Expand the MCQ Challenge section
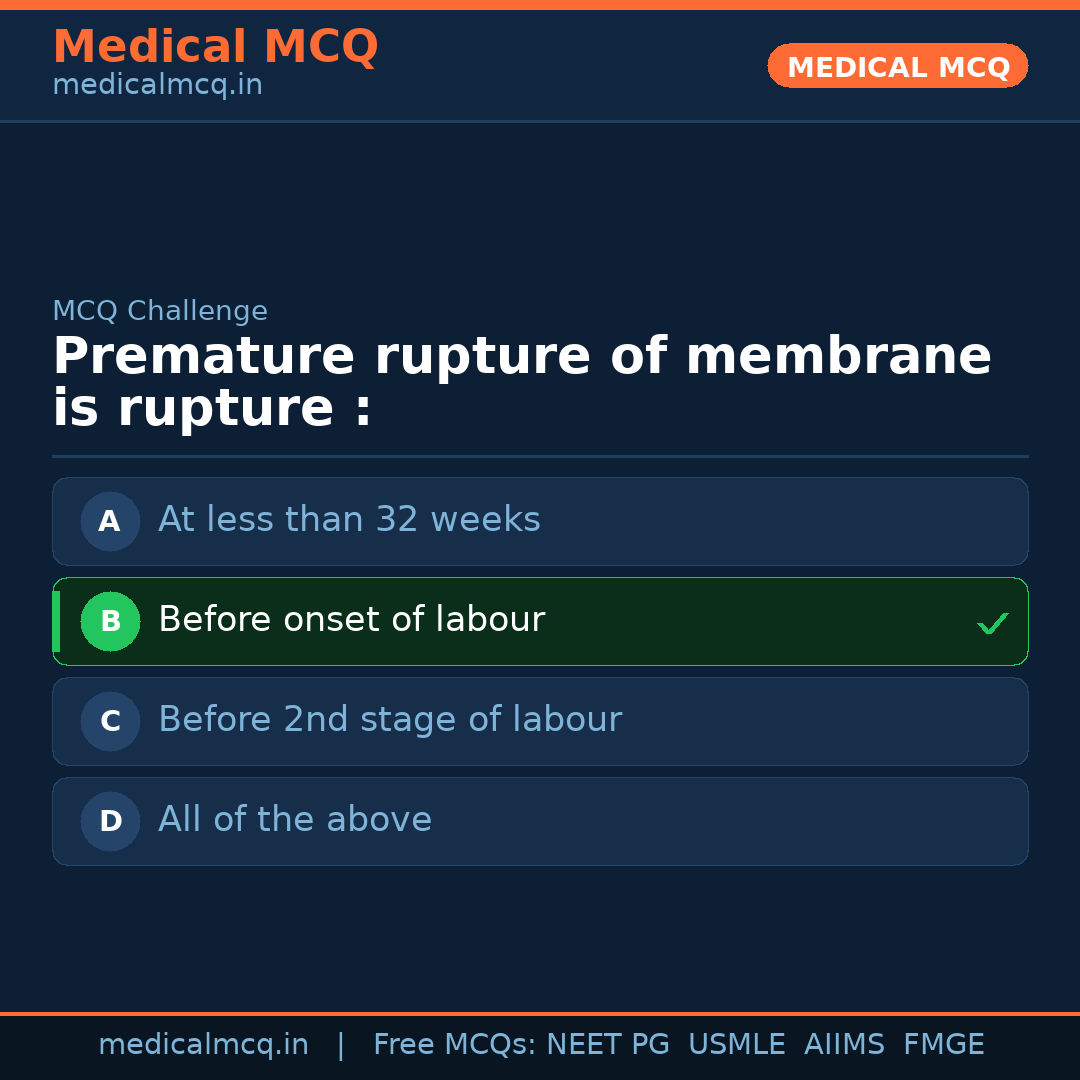The image size is (1080, 1080). point(160,311)
